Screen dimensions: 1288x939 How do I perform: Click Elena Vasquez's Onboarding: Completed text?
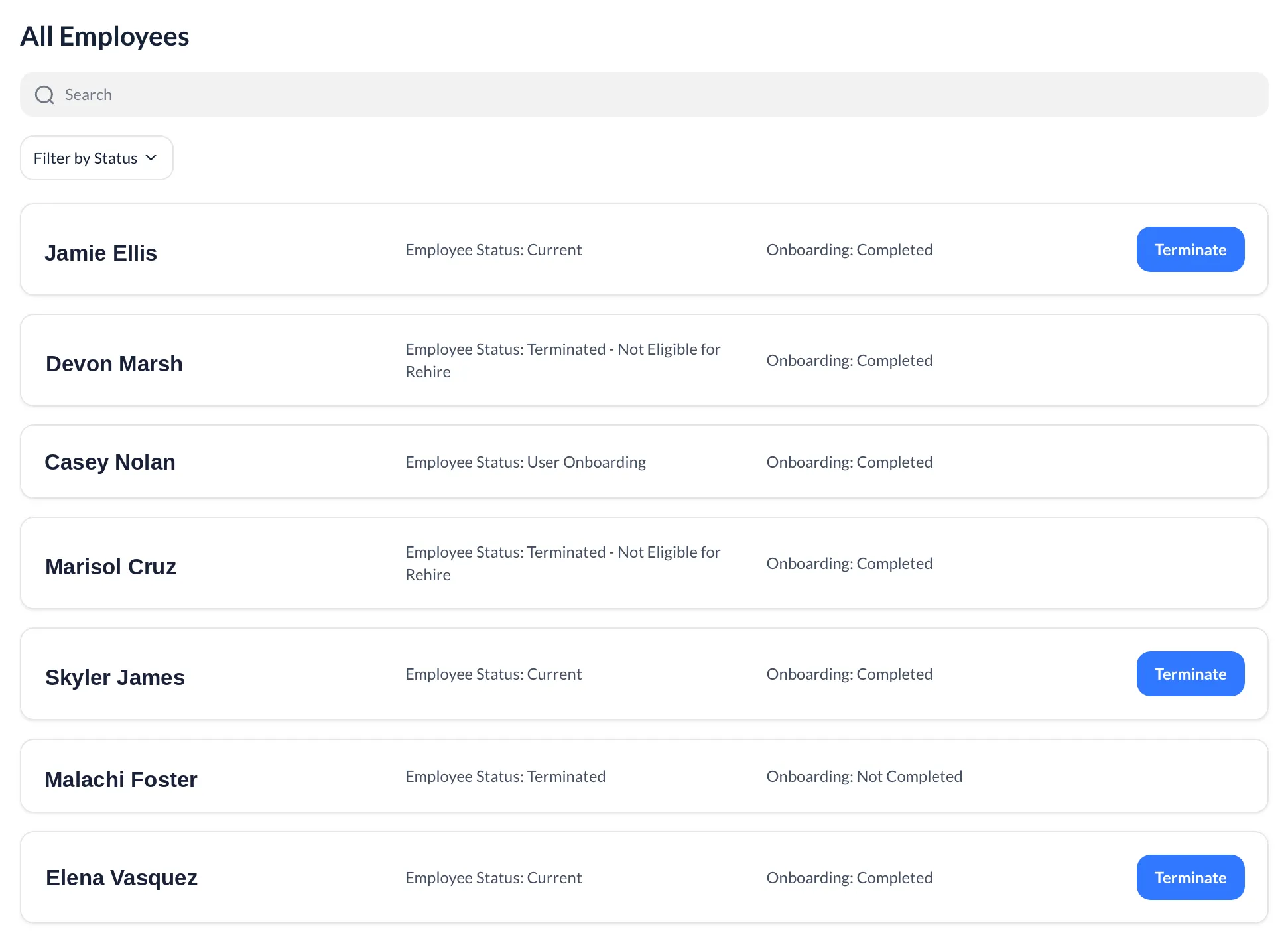(850, 878)
